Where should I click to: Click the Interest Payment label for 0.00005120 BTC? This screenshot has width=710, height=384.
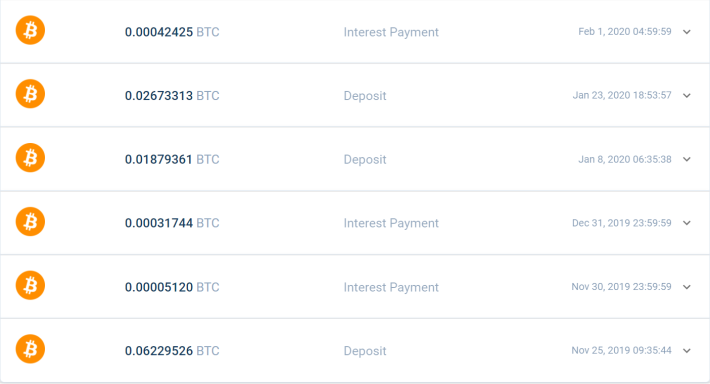391,287
